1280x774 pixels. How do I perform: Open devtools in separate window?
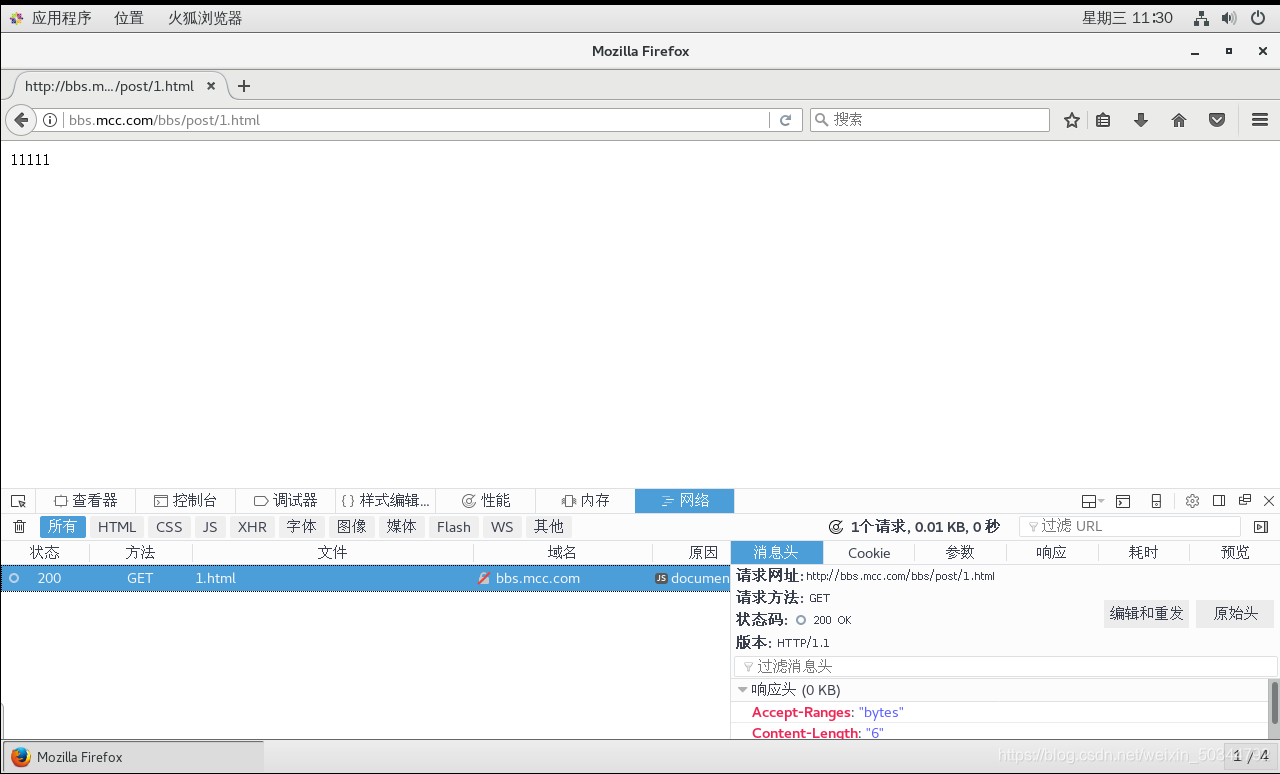click(x=1245, y=501)
